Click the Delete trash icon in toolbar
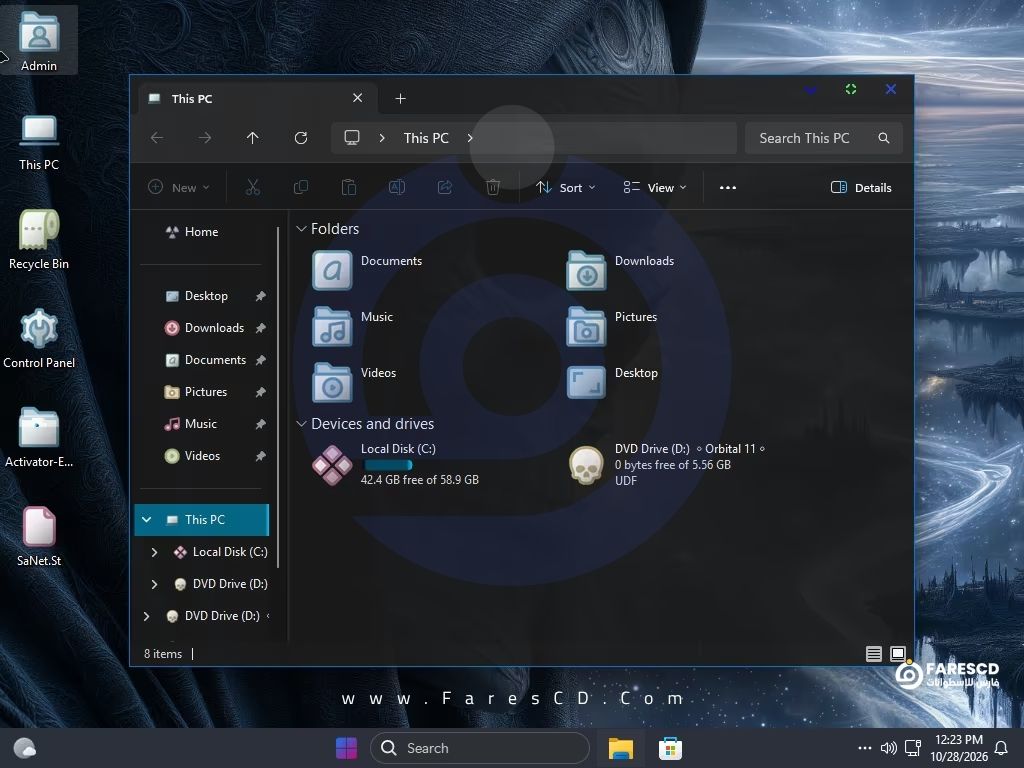This screenshot has height=768, width=1024. tap(493, 187)
